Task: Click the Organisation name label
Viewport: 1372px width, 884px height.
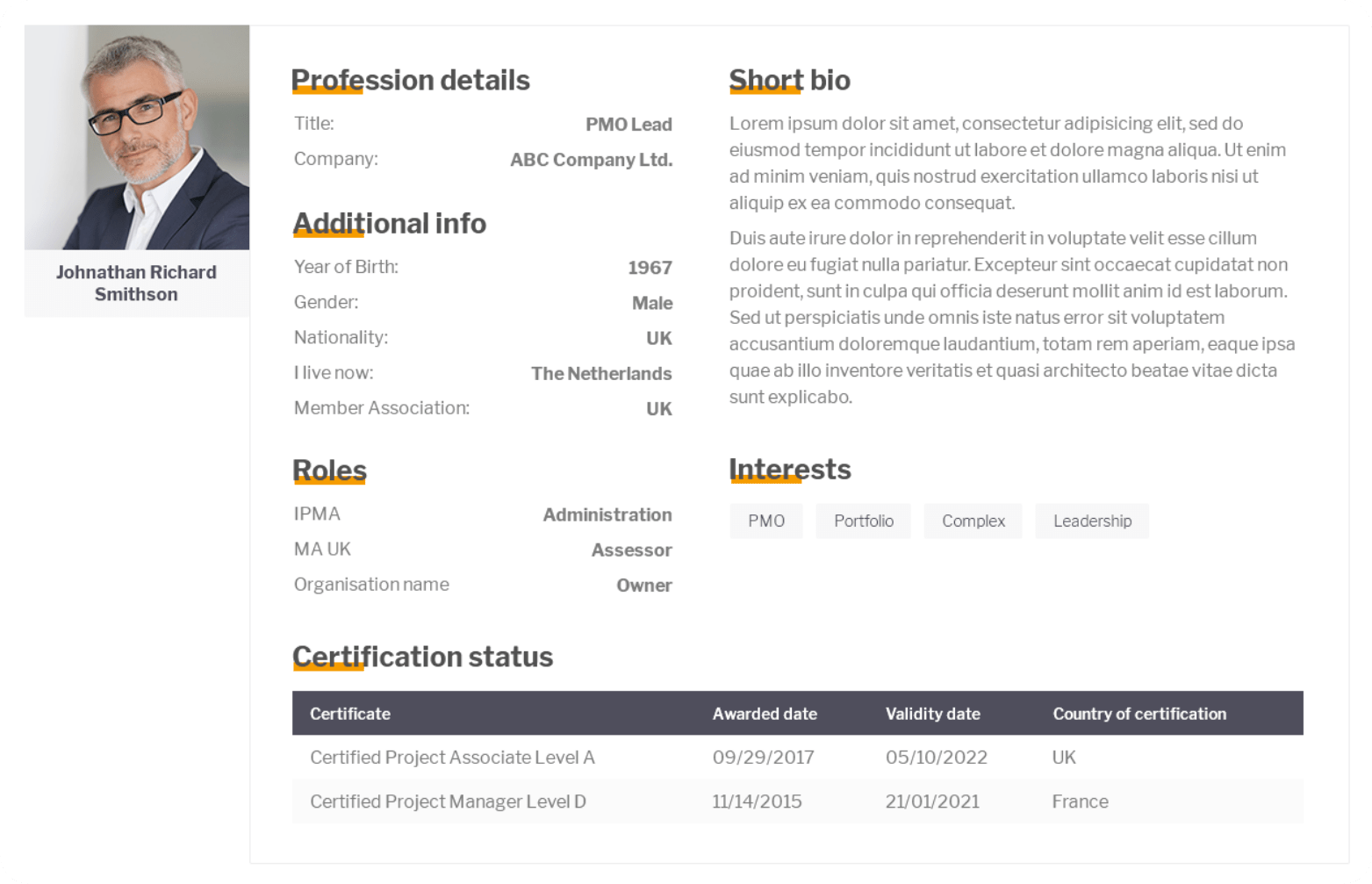Action: (371, 584)
